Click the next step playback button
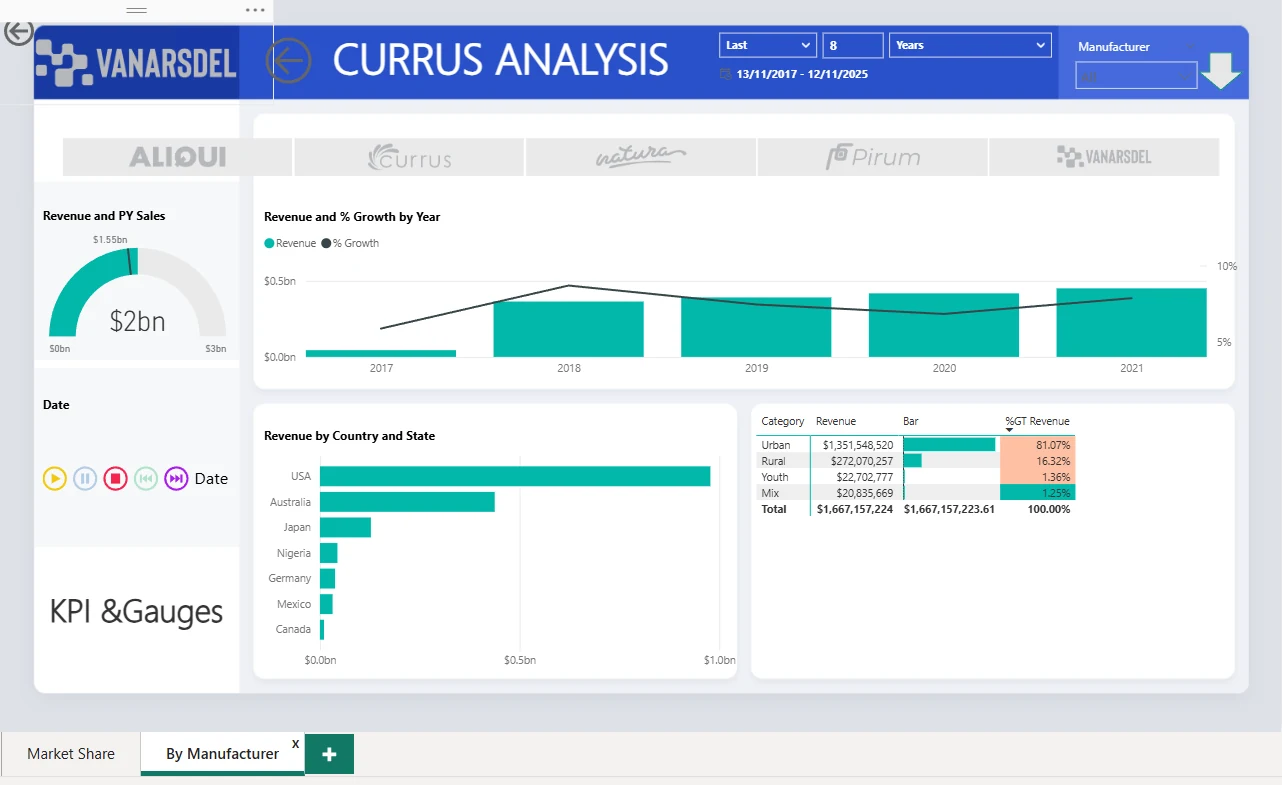This screenshot has width=1282, height=785. 176,479
